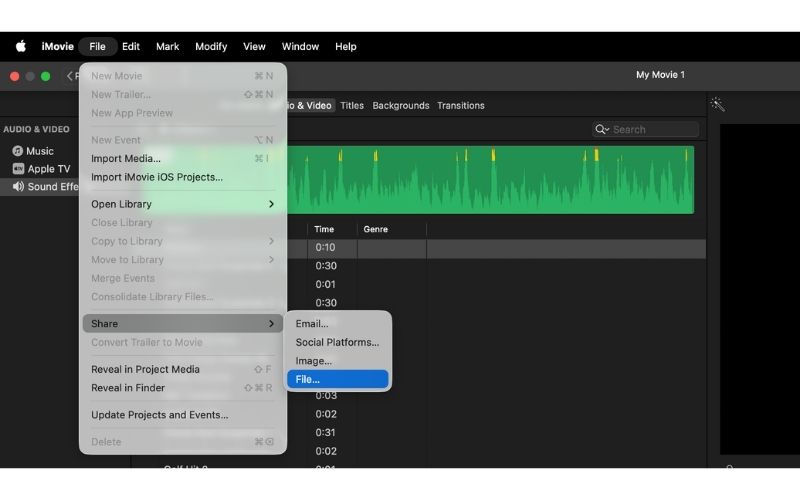Image resolution: width=800 pixels, height=500 pixels.
Task: Open the Help menu
Action: [x=345, y=46]
